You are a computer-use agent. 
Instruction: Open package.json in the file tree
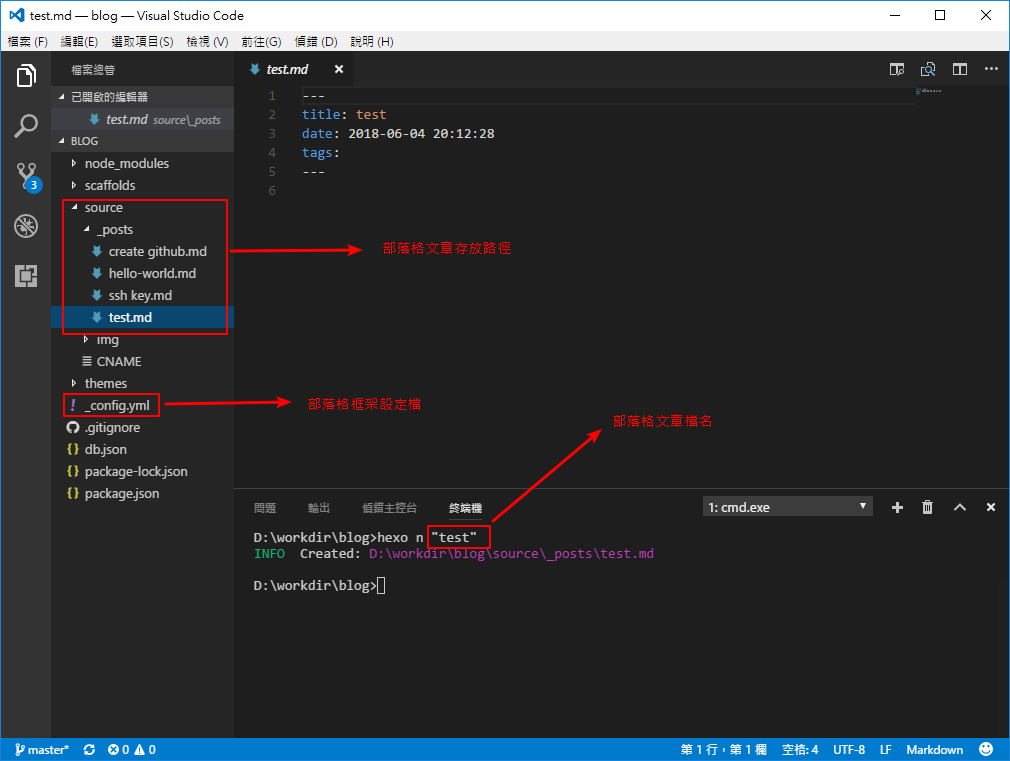(122, 493)
